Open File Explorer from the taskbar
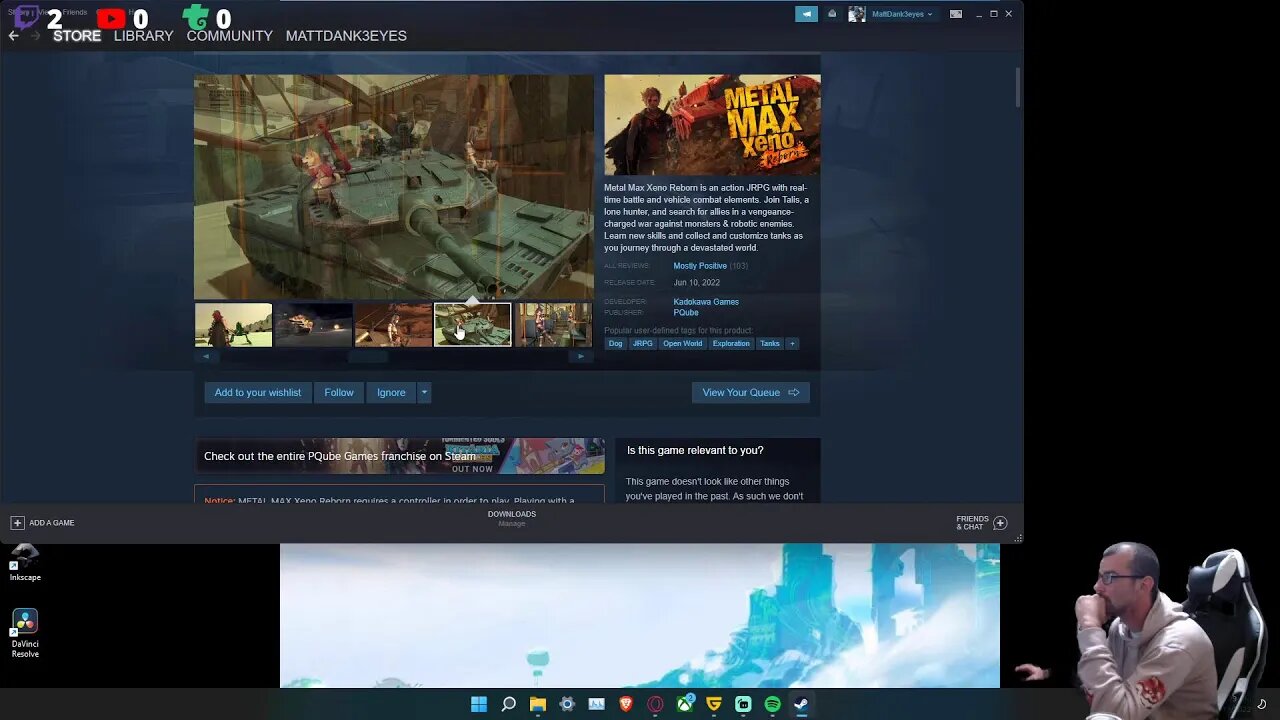The height and width of the screenshot is (720, 1280). pyautogui.click(x=538, y=704)
